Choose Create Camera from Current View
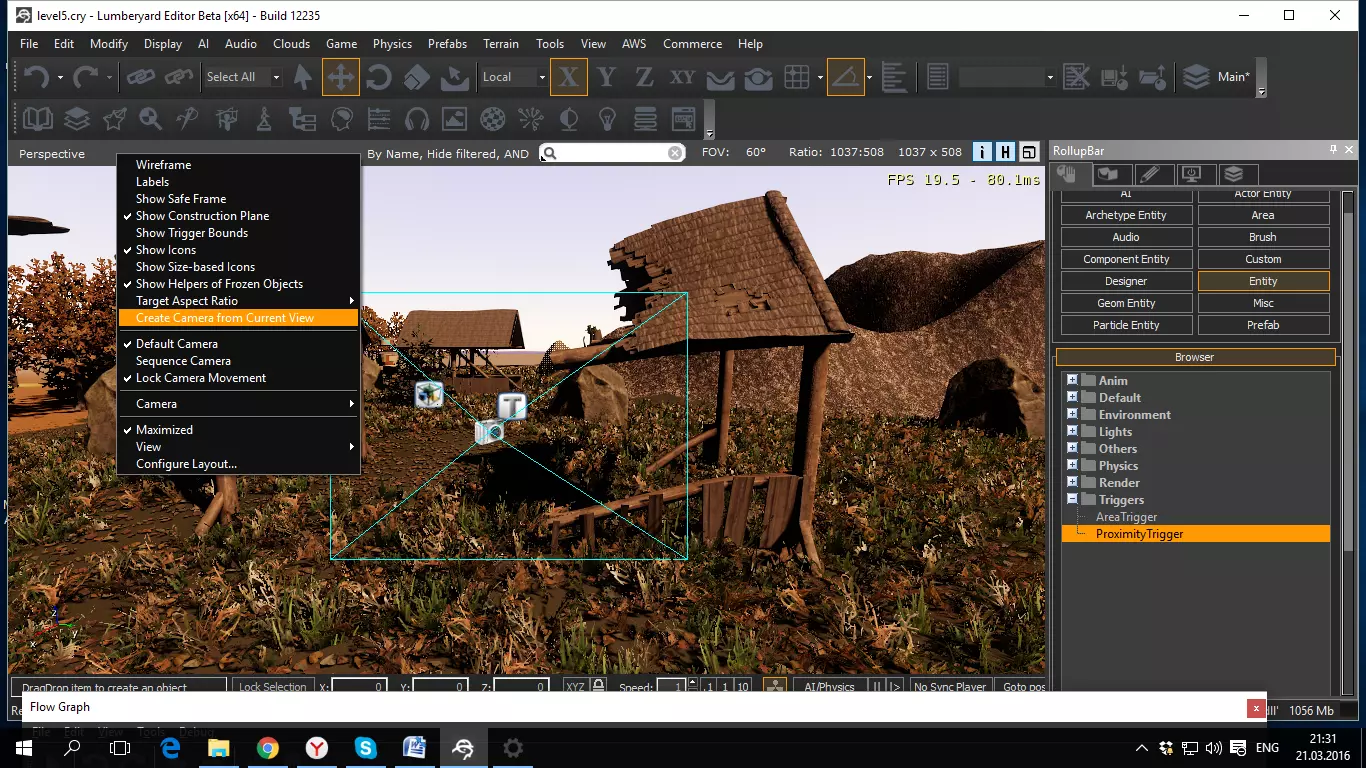1366x768 pixels. pos(225,318)
